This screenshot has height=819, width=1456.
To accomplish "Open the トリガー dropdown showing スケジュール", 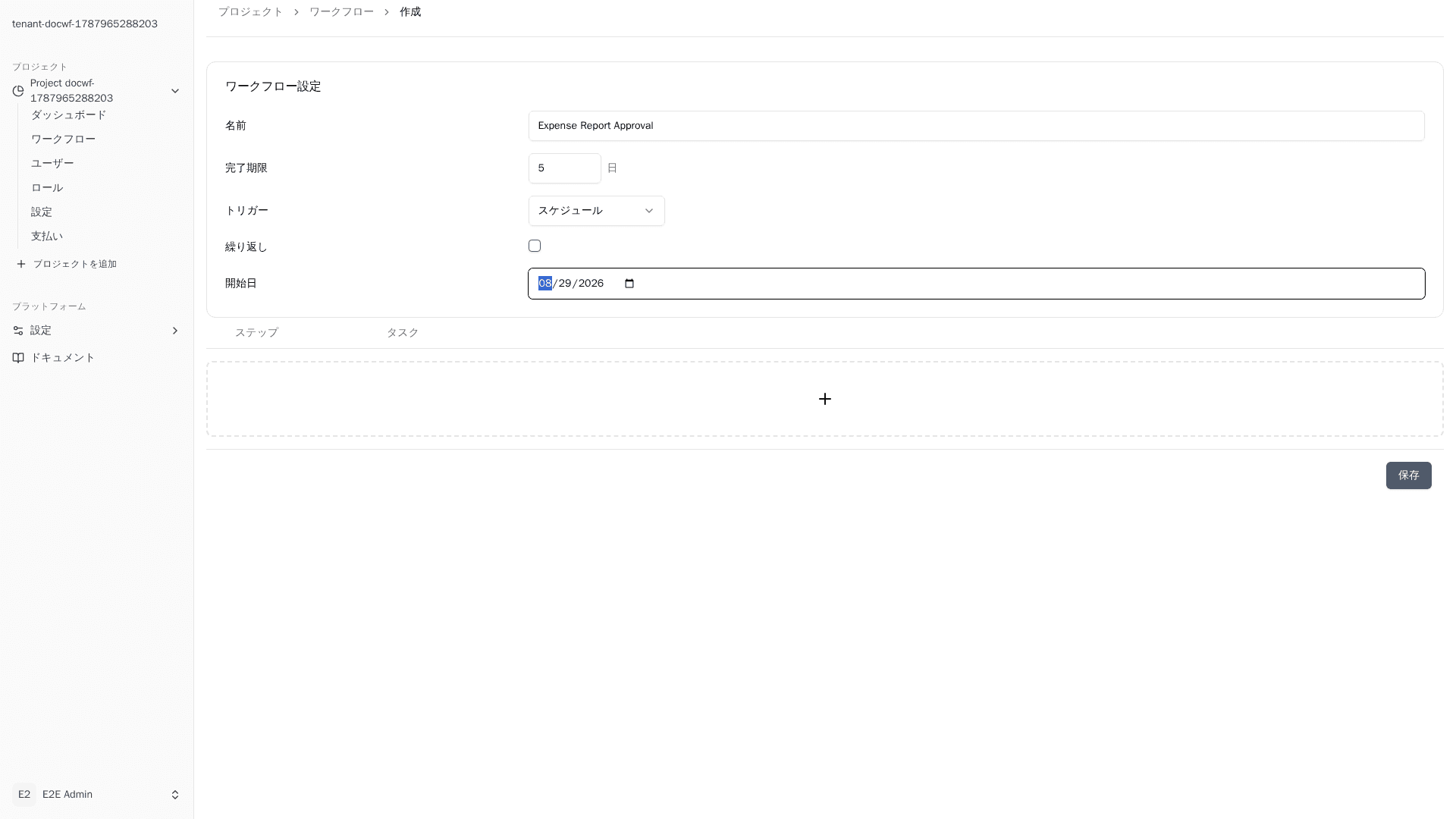I will (x=596, y=211).
